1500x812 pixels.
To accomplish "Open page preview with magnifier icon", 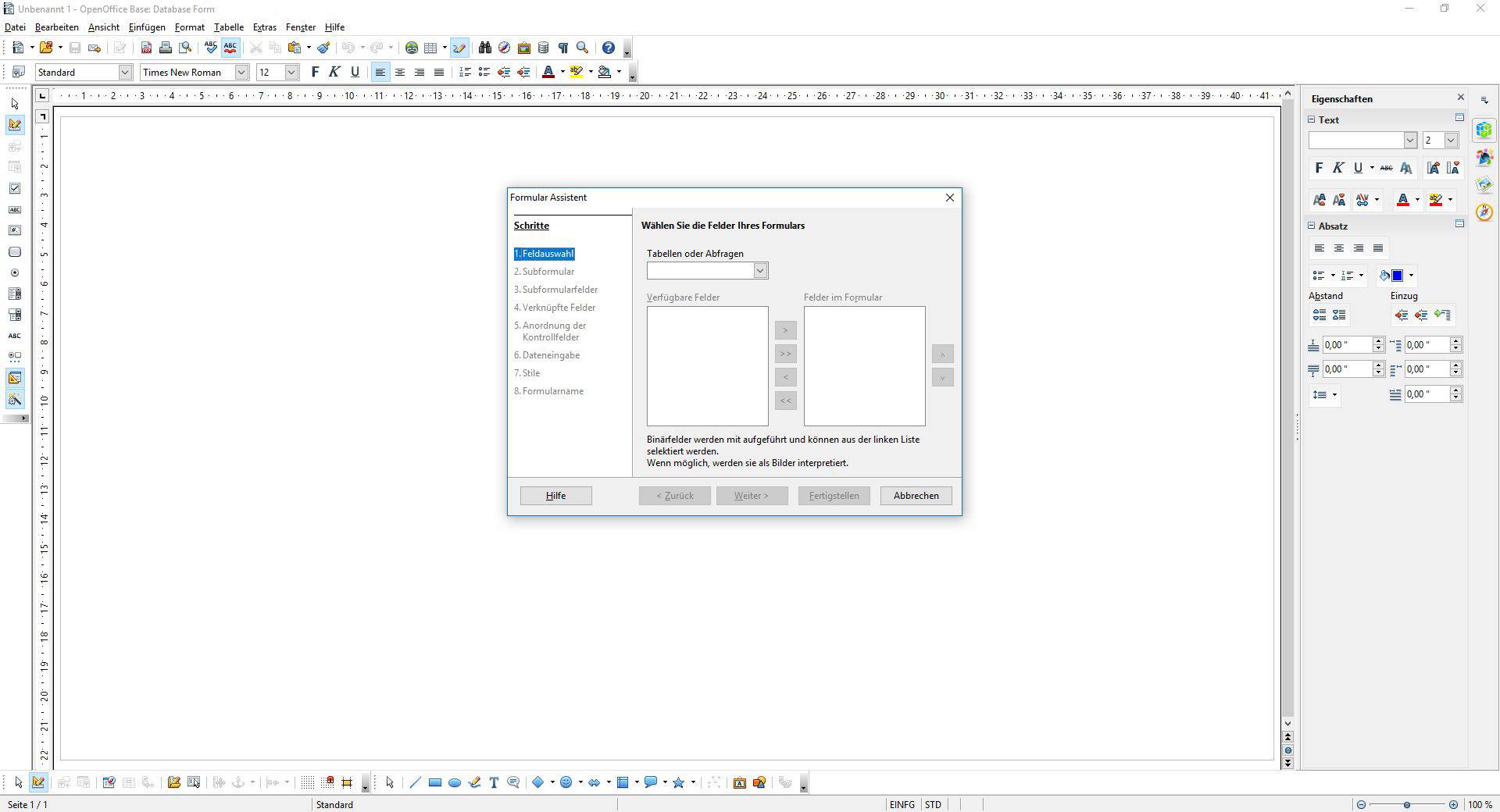I will click(185, 48).
